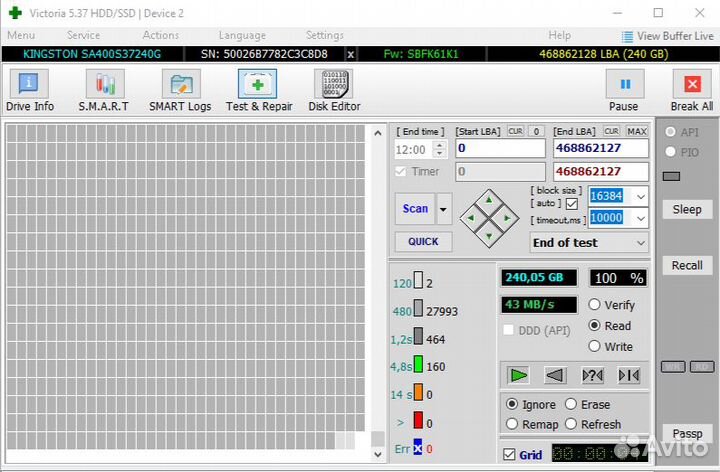The height and width of the screenshot is (472, 720).
Task: Open the Service menu
Action: [x=83, y=35]
